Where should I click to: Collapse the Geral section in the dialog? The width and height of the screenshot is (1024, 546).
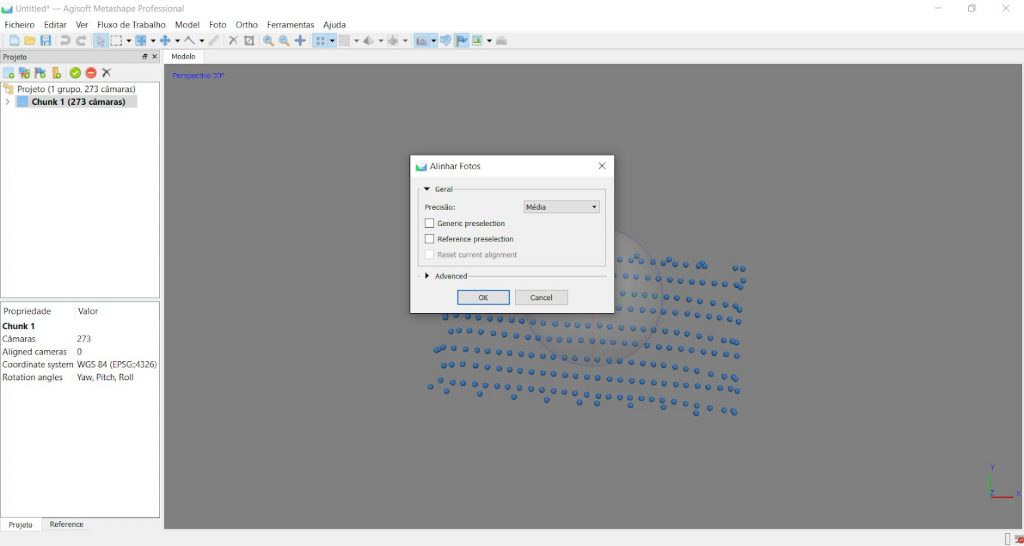coord(427,188)
